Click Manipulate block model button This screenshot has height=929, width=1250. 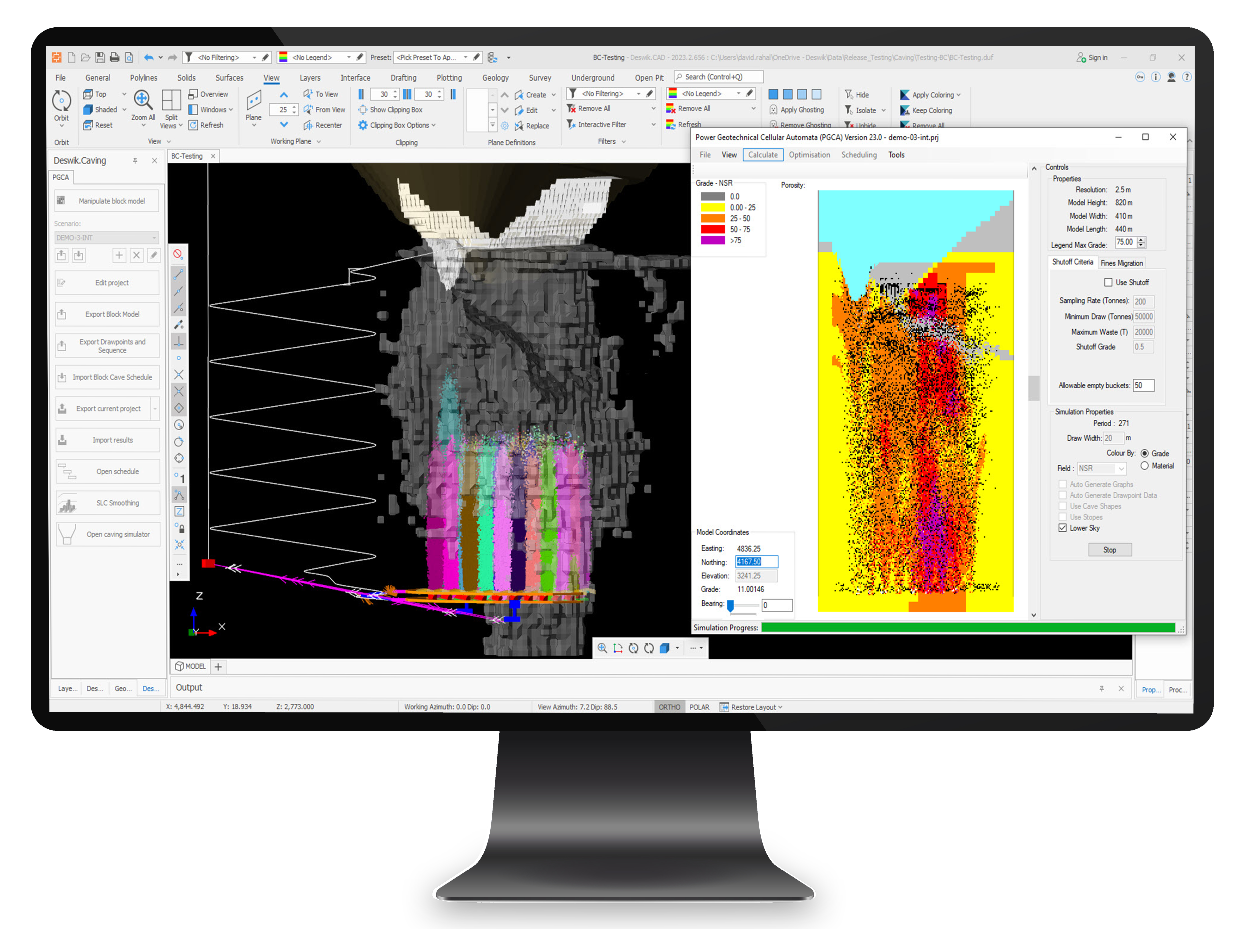pyautogui.click(x=106, y=201)
